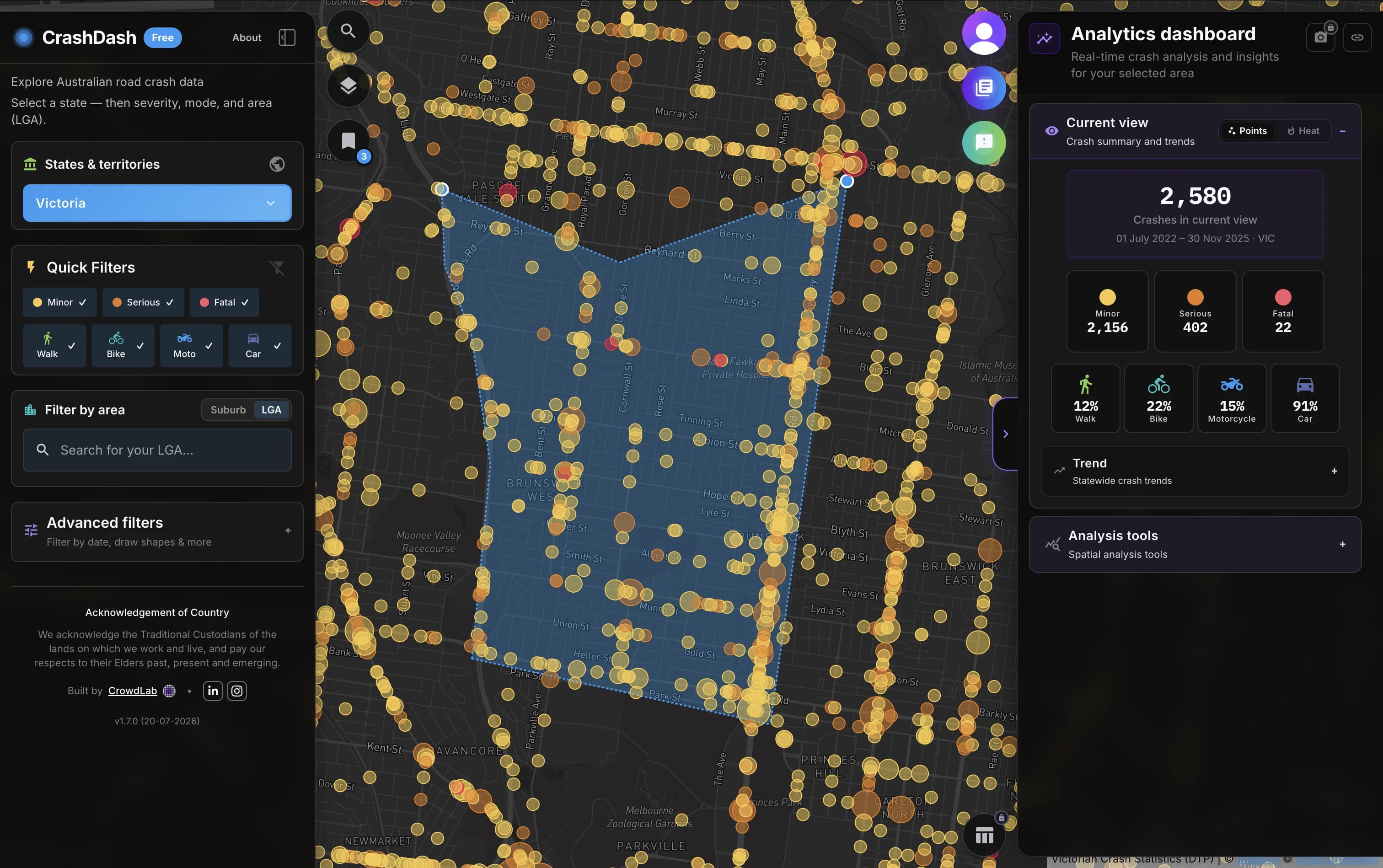Viewport: 1383px width, 868px height.
Task: Select the LGA area tab
Action: pos(272,410)
